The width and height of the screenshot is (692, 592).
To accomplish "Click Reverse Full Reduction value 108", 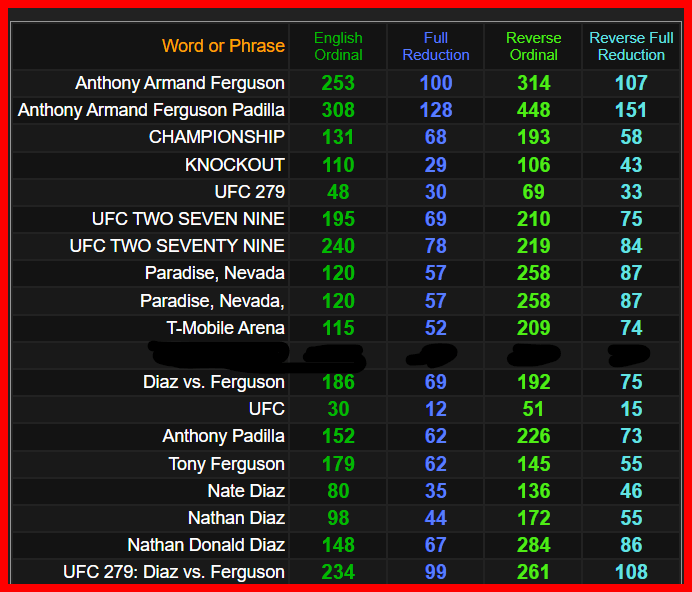I will [631, 572].
